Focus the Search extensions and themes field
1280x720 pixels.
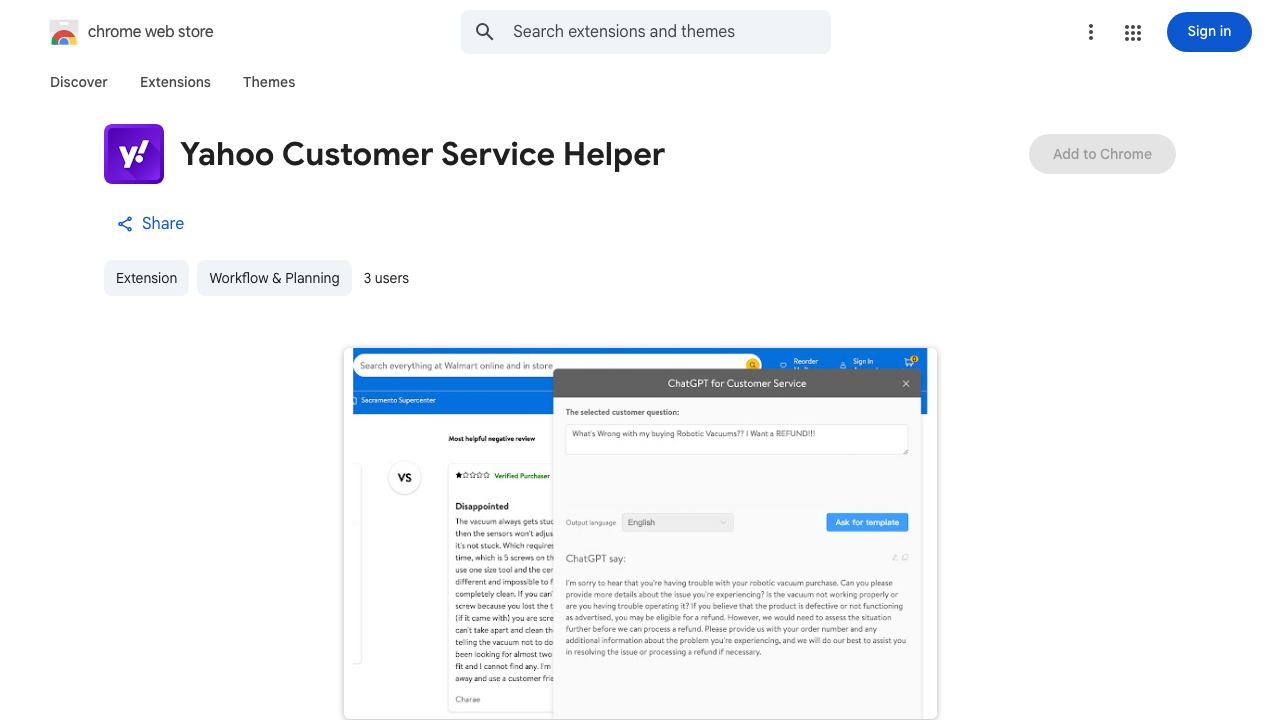point(646,32)
